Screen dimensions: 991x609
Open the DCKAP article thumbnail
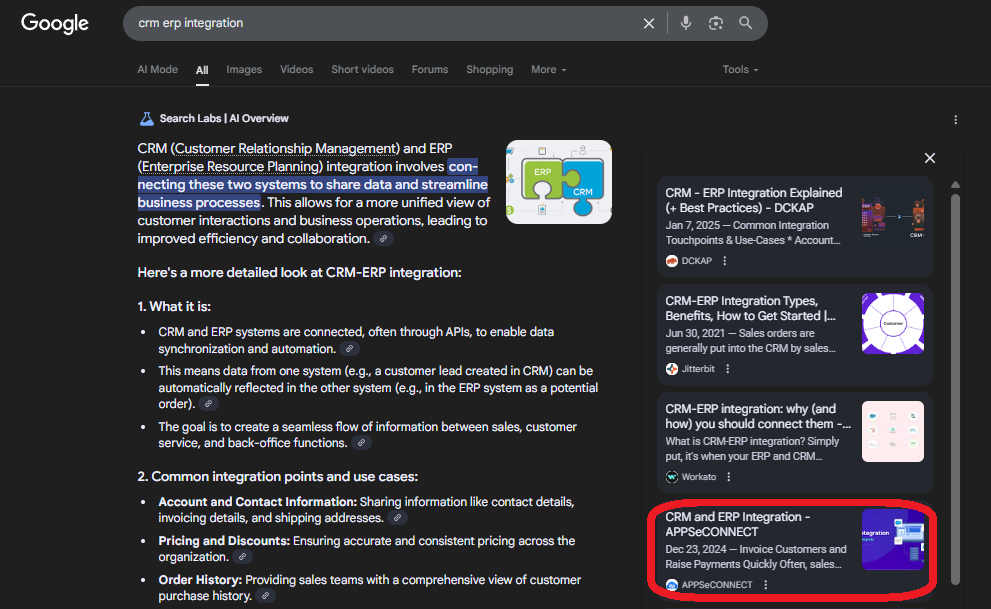pos(892,216)
